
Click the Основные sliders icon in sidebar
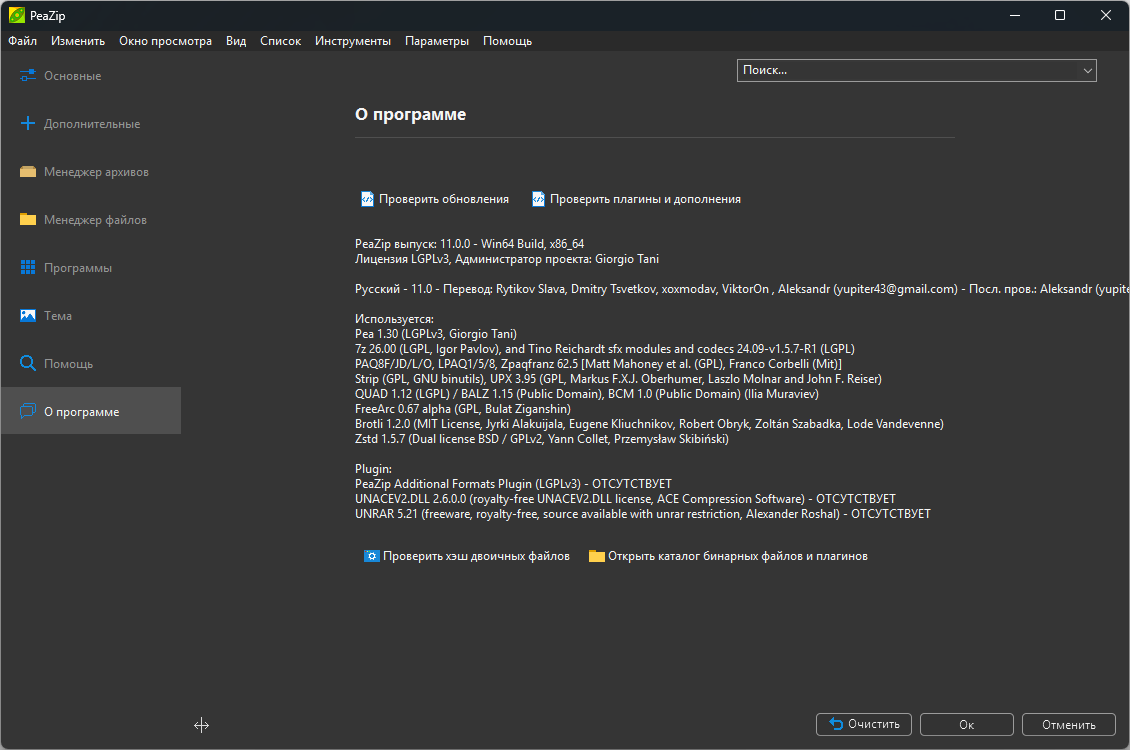click(27, 75)
